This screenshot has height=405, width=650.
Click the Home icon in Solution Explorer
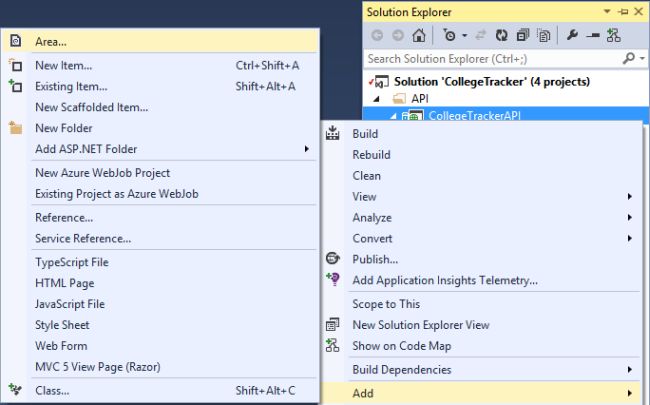tap(418, 36)
